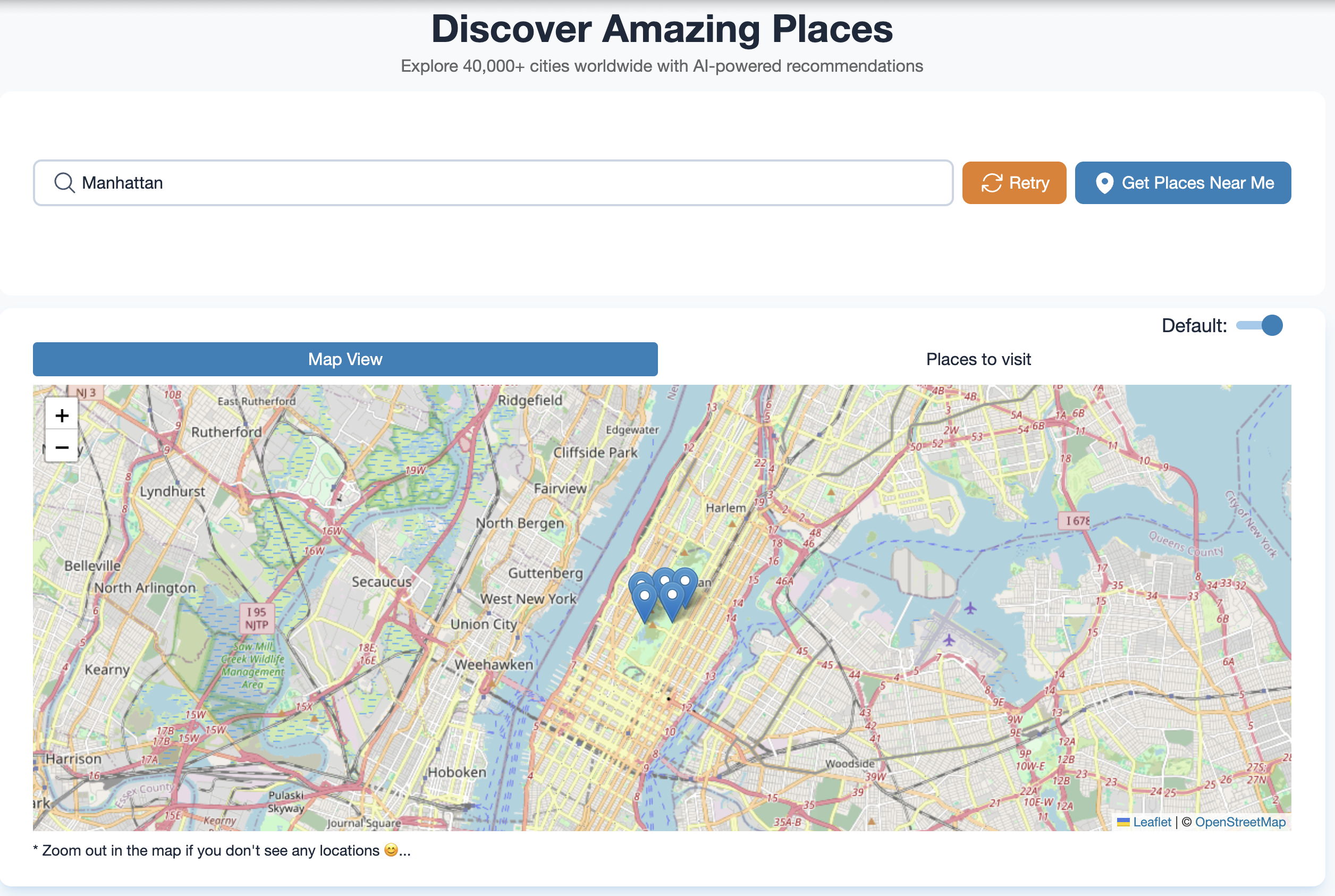Click the Queens County map label
The image size is (1335, 896).
point(1186,544)
